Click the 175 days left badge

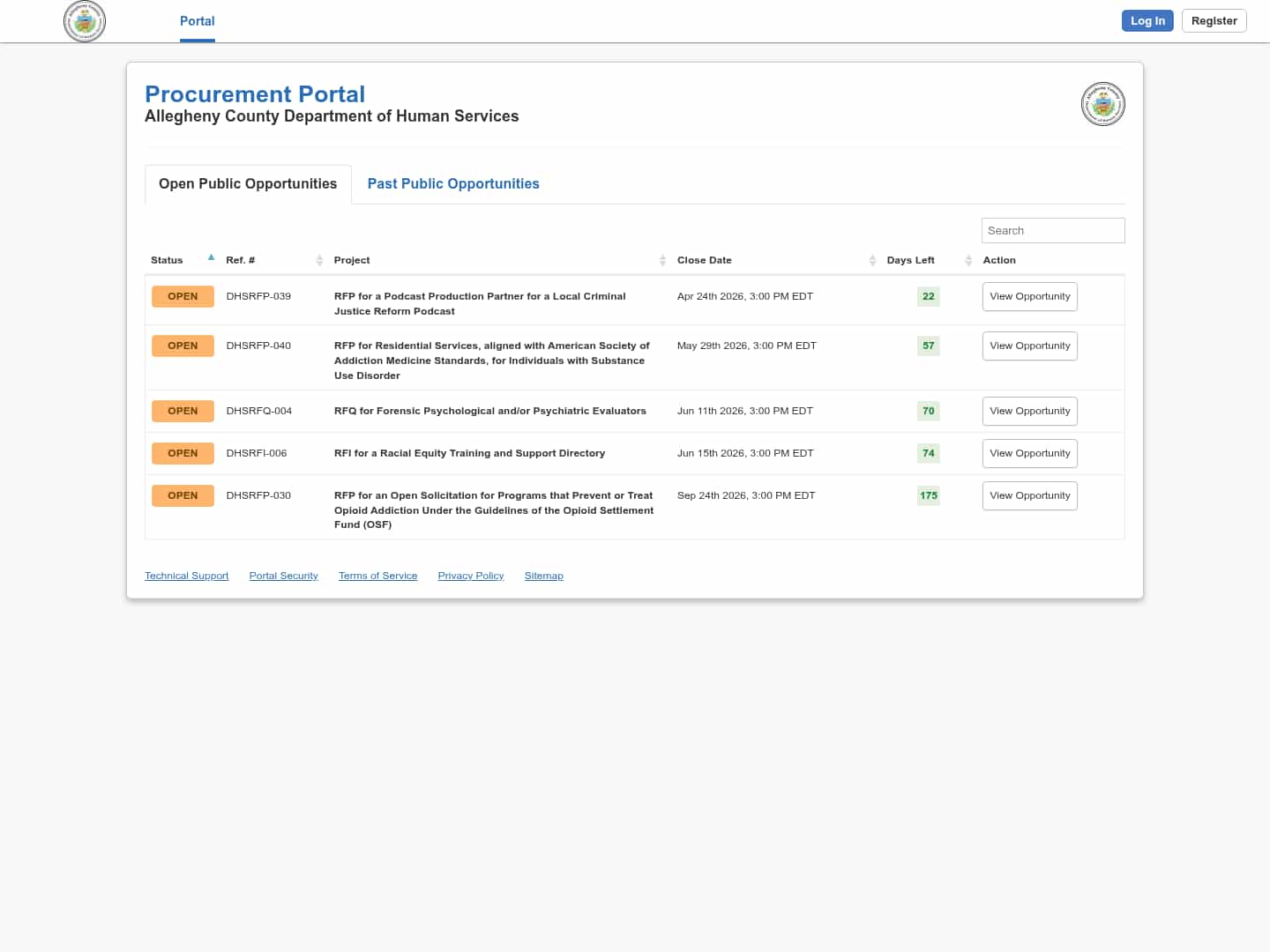[928, 495]
